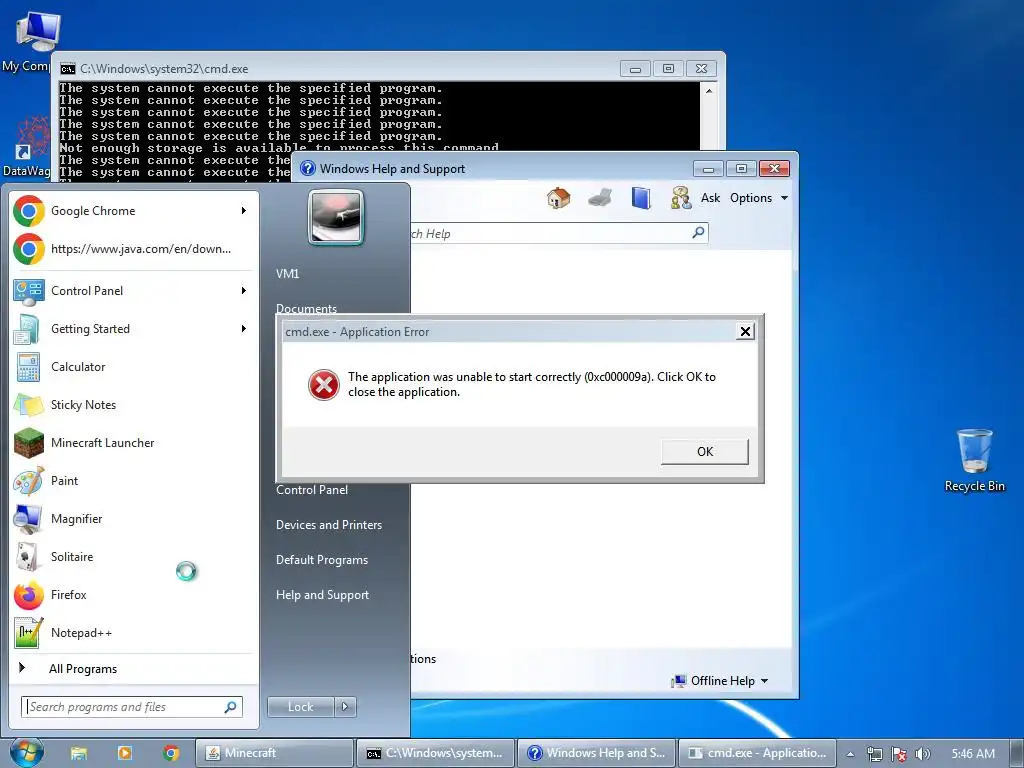Click the Lock button

click(x=301, y=707)
